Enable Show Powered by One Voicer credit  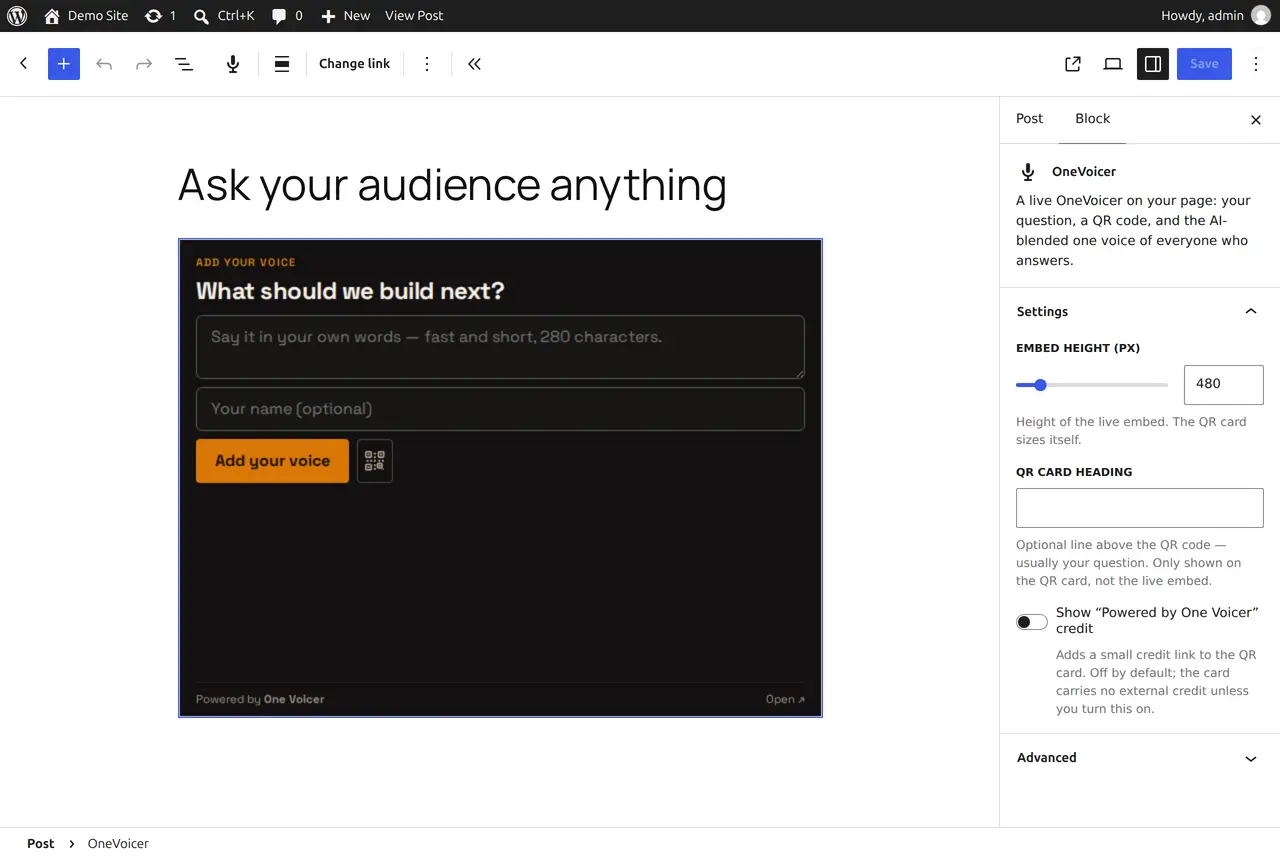click(x=1032, y=622)
